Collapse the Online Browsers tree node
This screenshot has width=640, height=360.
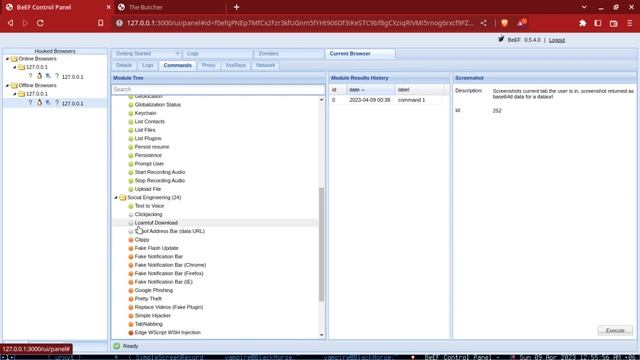coord(7,59)
